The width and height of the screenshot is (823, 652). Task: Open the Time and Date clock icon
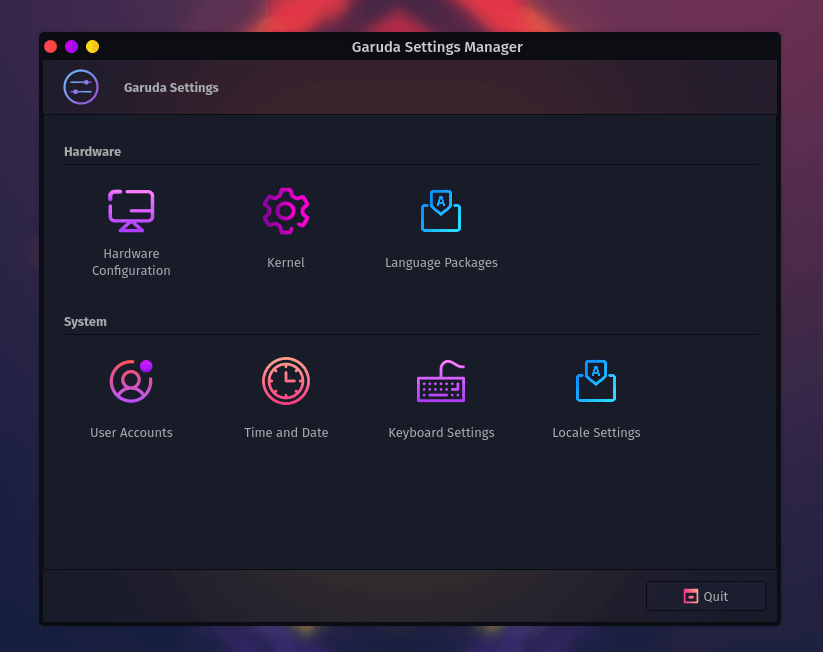286,381
